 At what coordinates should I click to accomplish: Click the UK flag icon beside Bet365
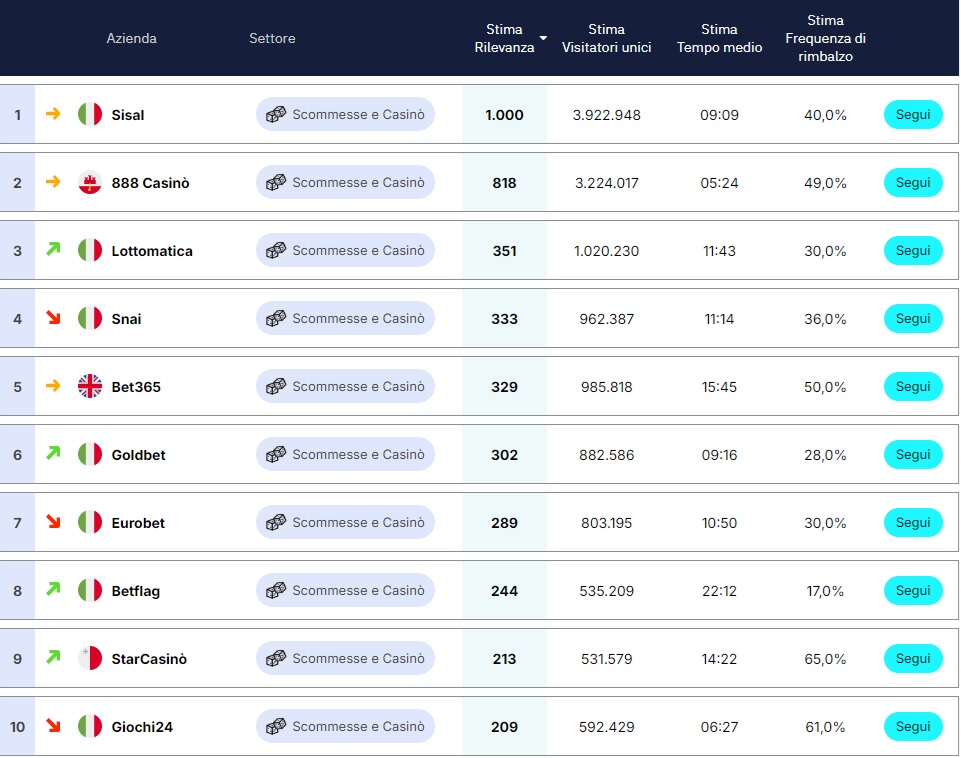(90, 387)
